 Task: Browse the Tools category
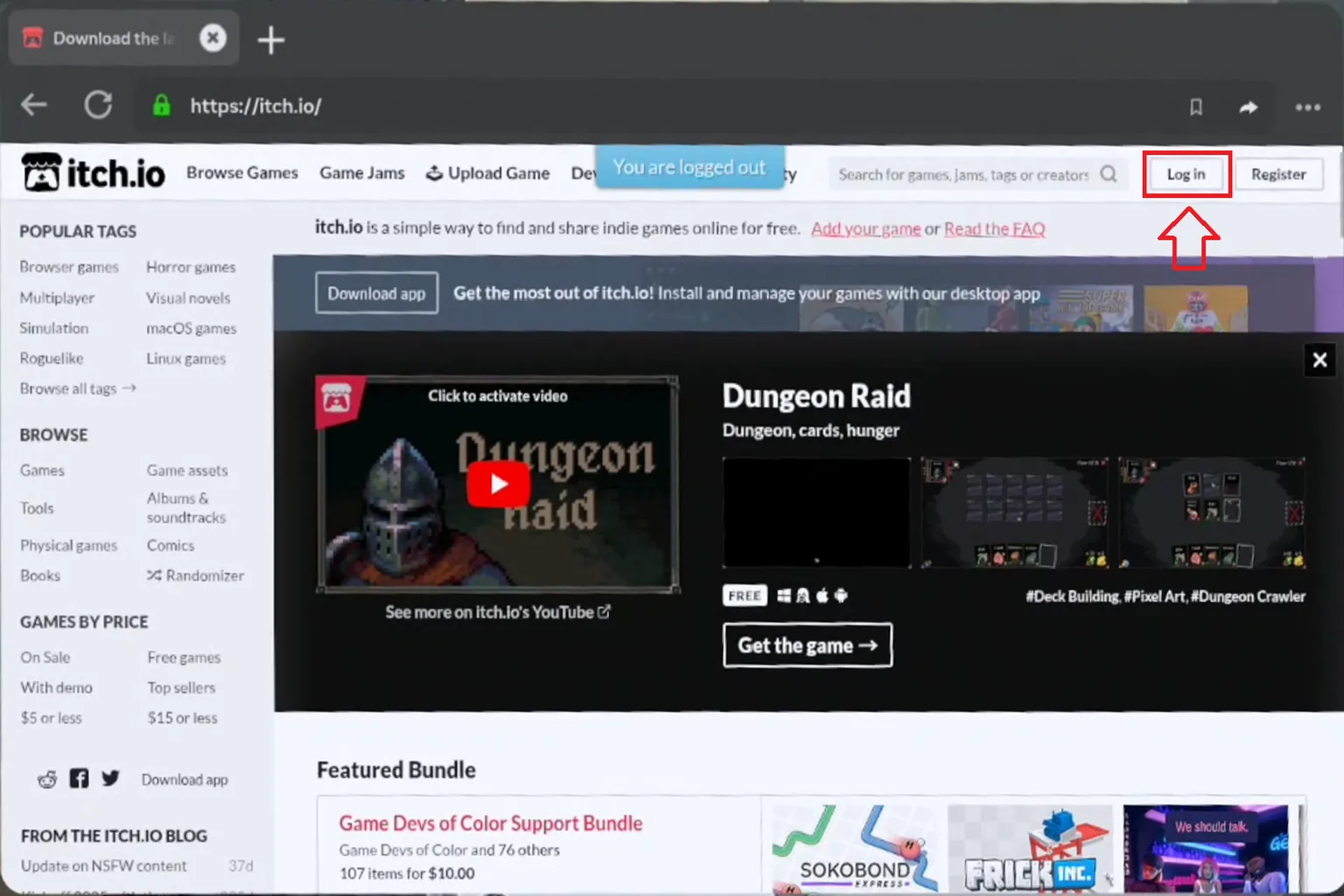pyautogui.click(x=37, y=507)
